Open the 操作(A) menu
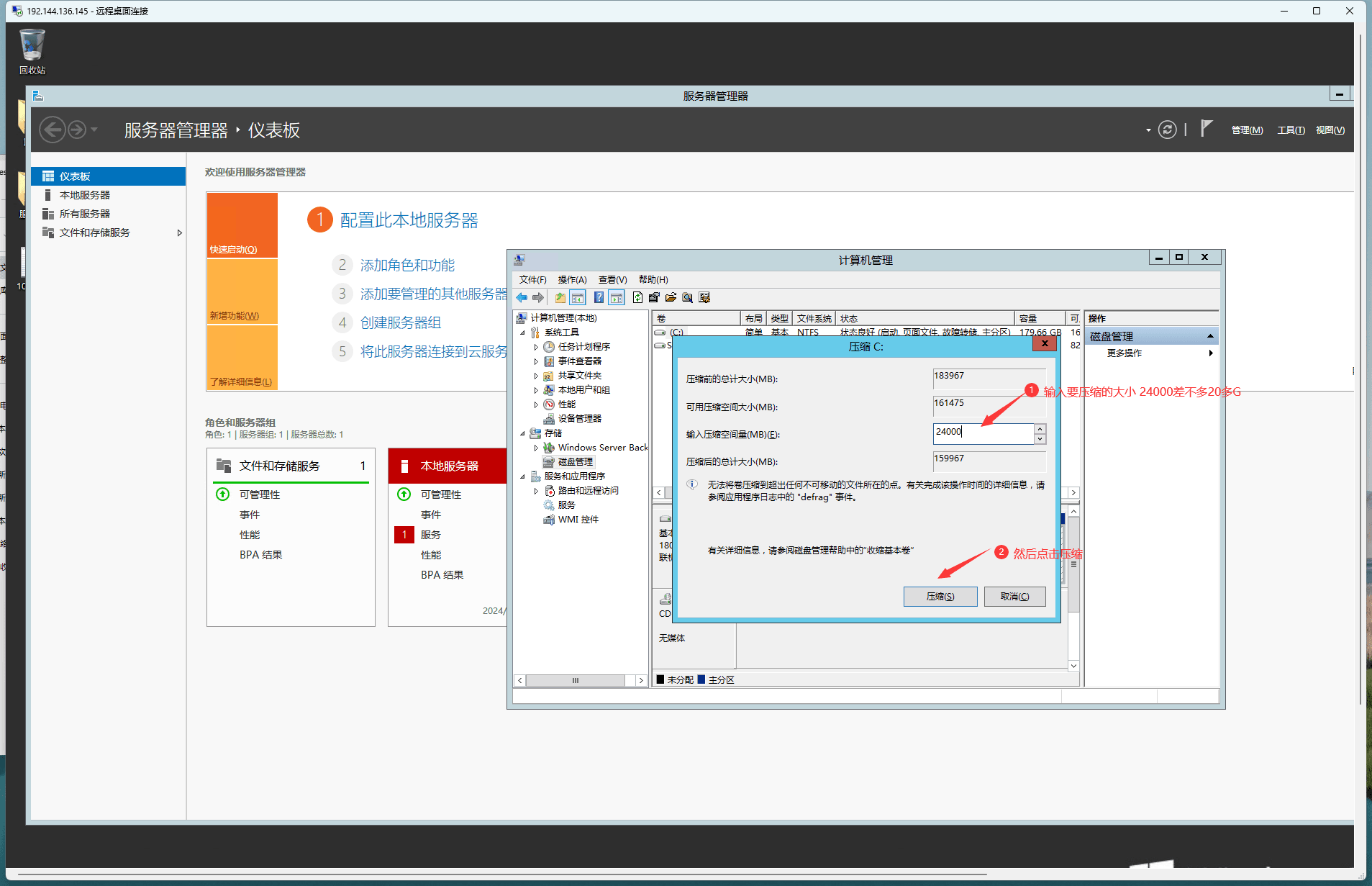This screenshot has width=1372, height=886. pyautogui.click(x=572, y=280)
